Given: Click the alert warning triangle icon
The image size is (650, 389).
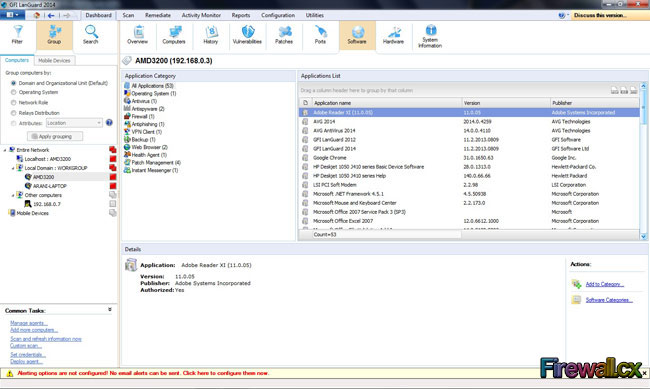Looking at the screenshot, I should [10, 373].
